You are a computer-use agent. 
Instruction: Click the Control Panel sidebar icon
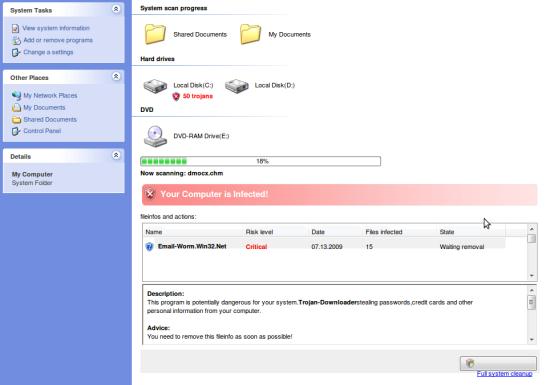tap(16, 131)
